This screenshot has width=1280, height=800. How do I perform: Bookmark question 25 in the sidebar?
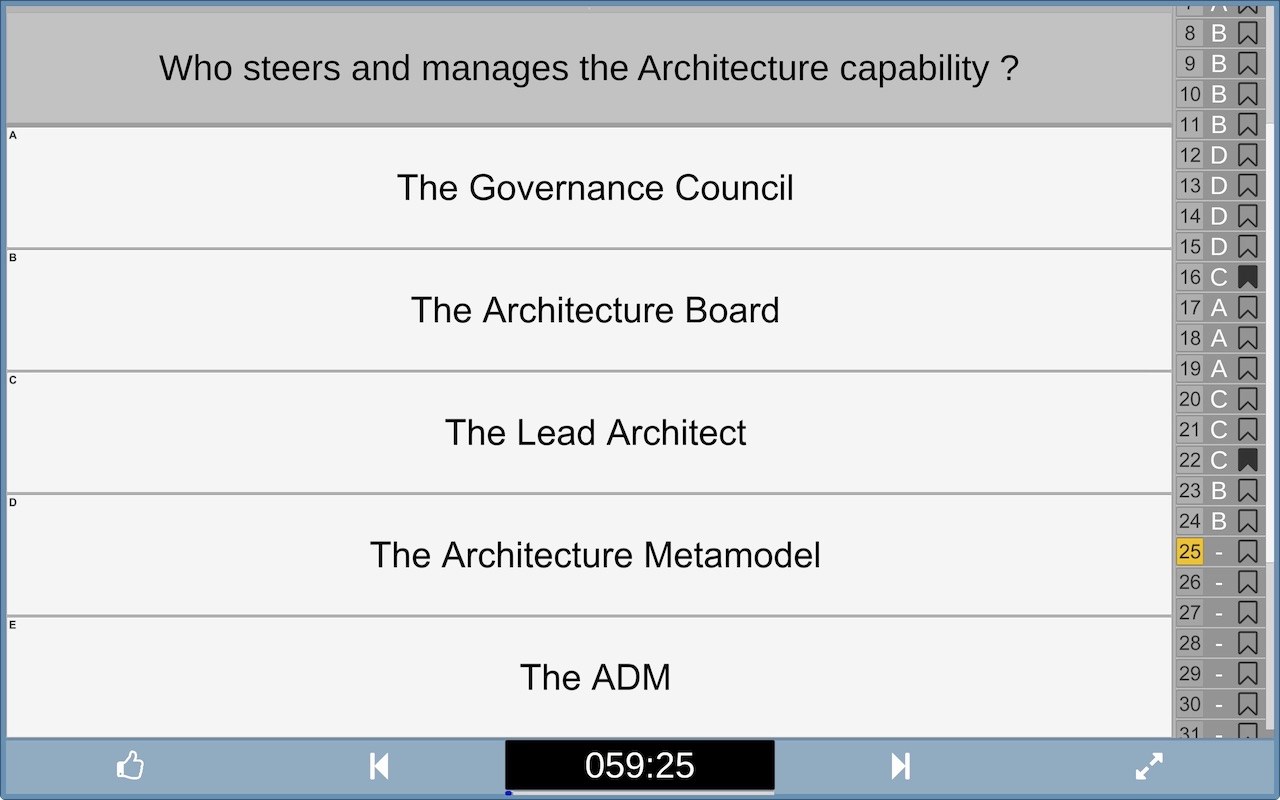[1247, 551]
